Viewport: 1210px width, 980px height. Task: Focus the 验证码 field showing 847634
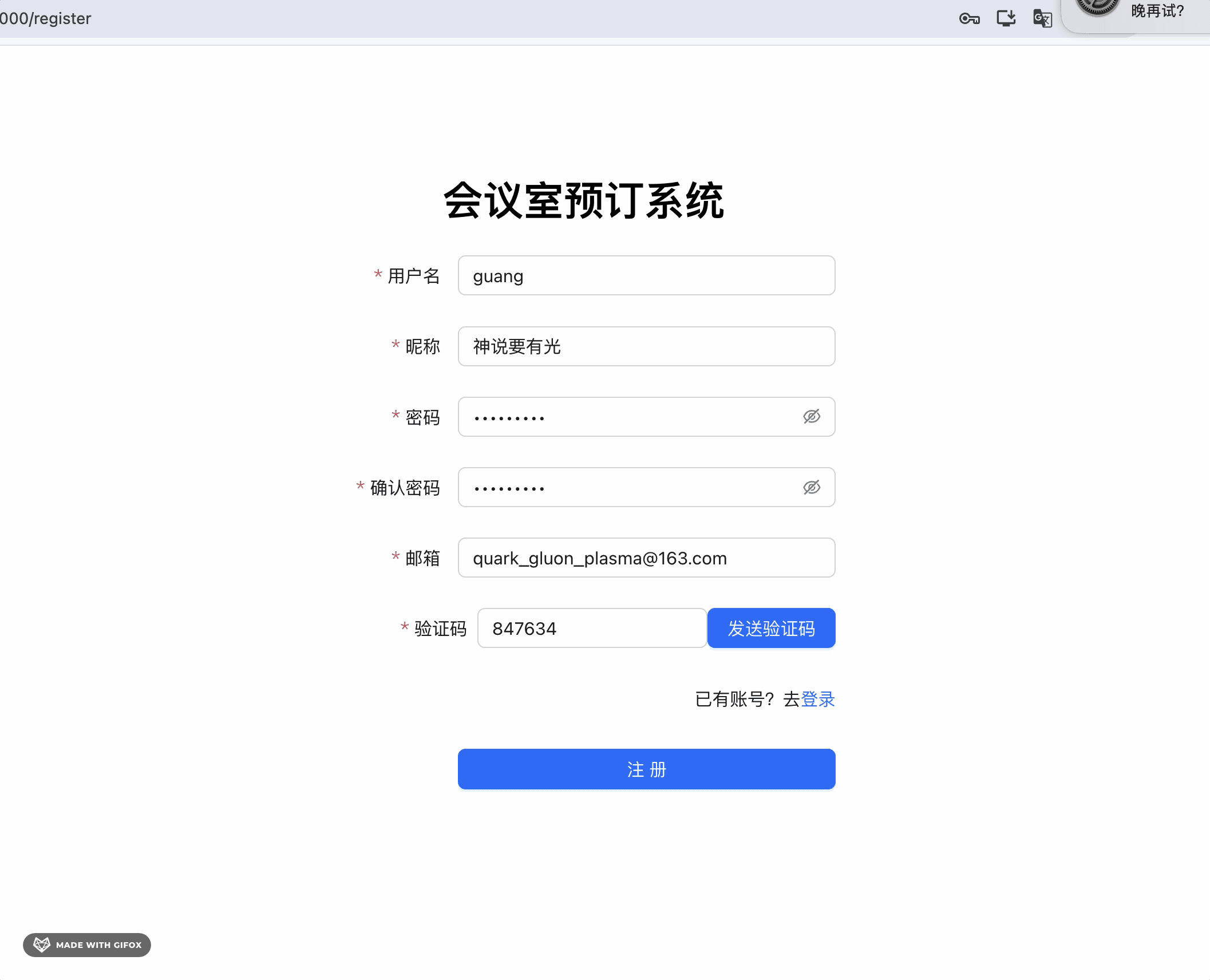point(592,629)
